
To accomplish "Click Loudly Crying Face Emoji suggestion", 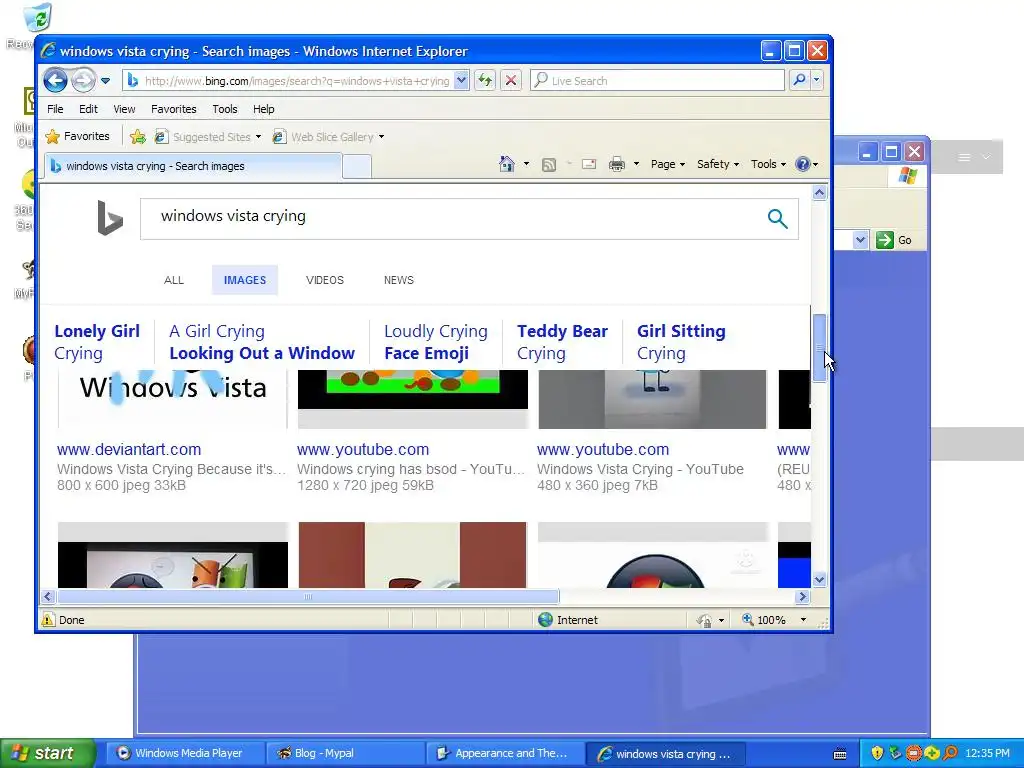I will pyautogui.click(x=436, y=342).
